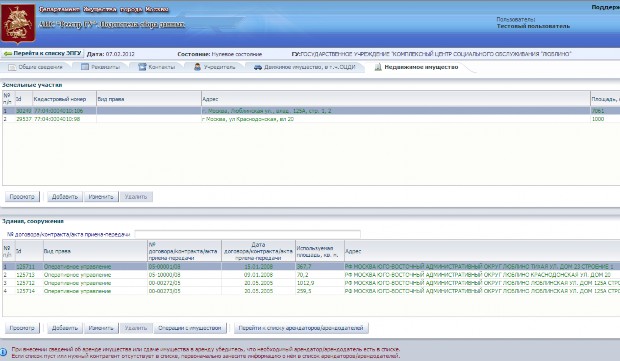Viewport: 620px width, 361px height.
Task: Click Операции с имуществом button
Action: (x=190, y=328)
